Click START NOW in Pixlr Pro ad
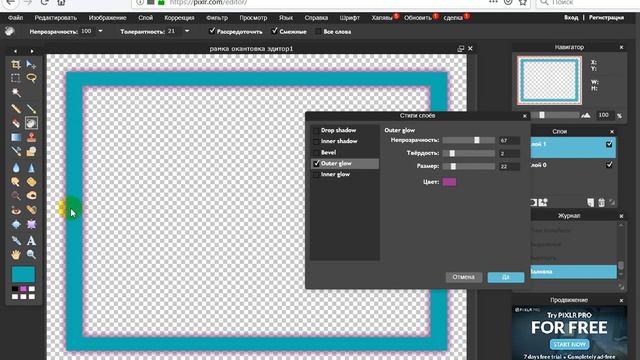The width and height of the screenshot is (640, 360). [x=569, y=344]
